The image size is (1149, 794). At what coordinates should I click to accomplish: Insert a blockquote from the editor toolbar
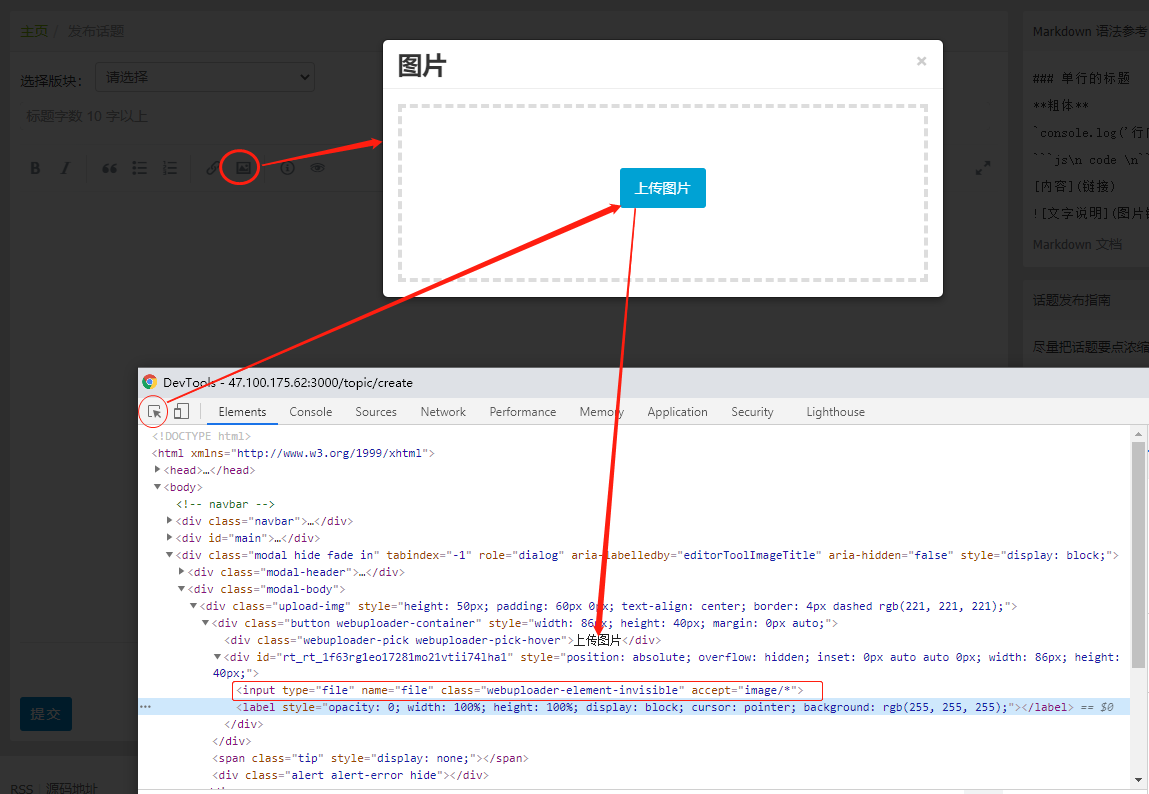click(109, 168)
